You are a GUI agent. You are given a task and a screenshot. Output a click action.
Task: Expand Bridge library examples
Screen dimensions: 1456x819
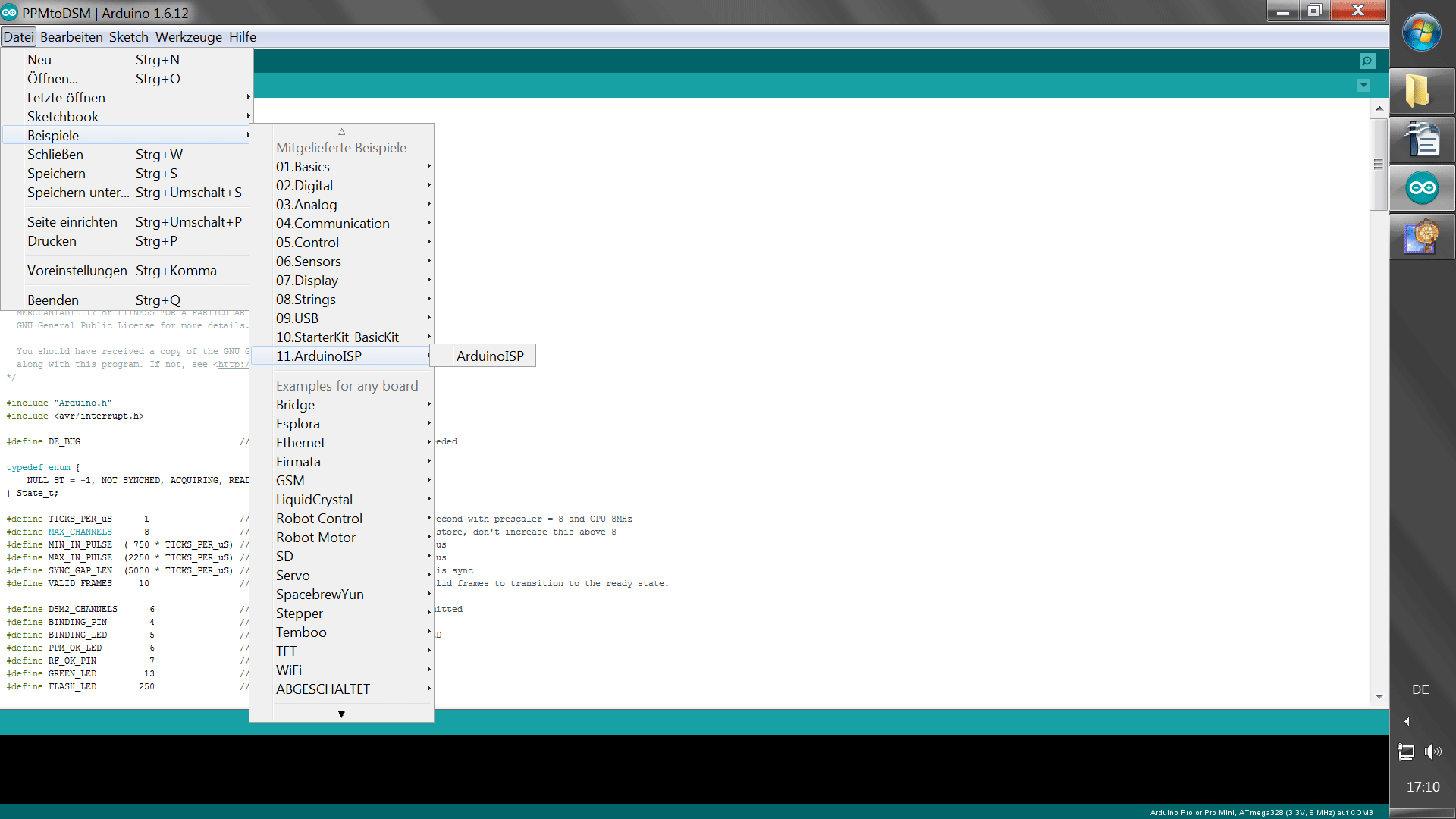tap(341, 405)
